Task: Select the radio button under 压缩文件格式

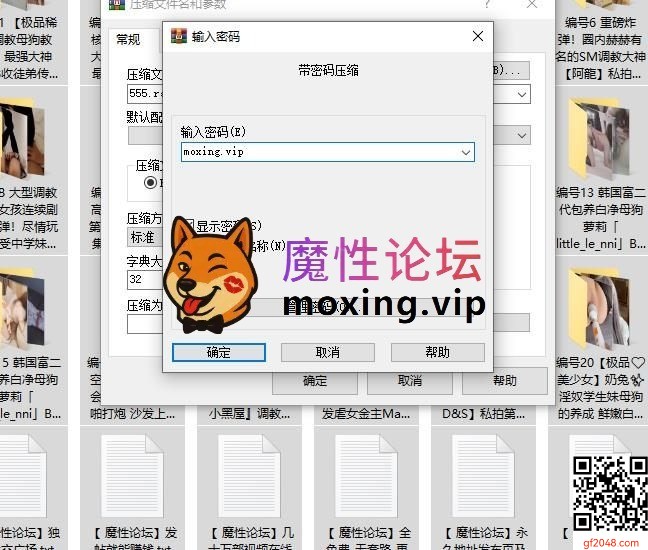Action: point(151,183)
